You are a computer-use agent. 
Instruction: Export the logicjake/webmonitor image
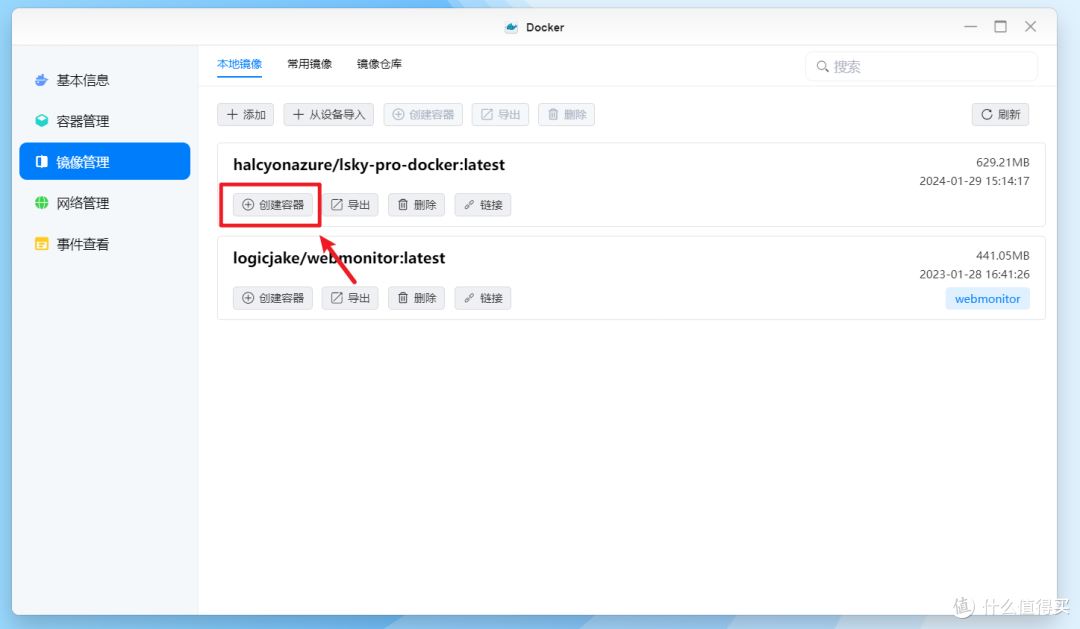click(x=350, y=298)
